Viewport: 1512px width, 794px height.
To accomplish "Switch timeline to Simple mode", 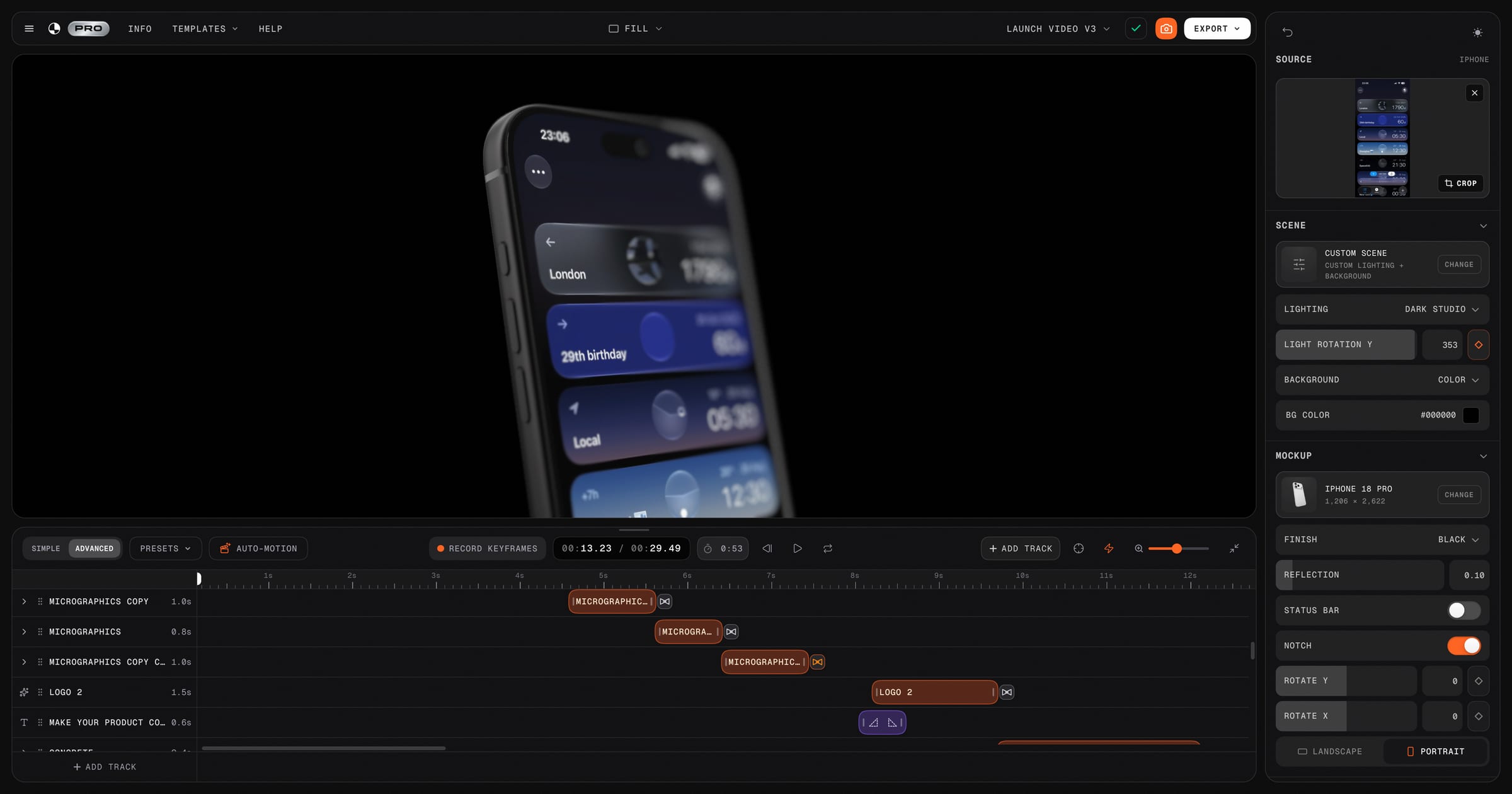I will 46,548.
